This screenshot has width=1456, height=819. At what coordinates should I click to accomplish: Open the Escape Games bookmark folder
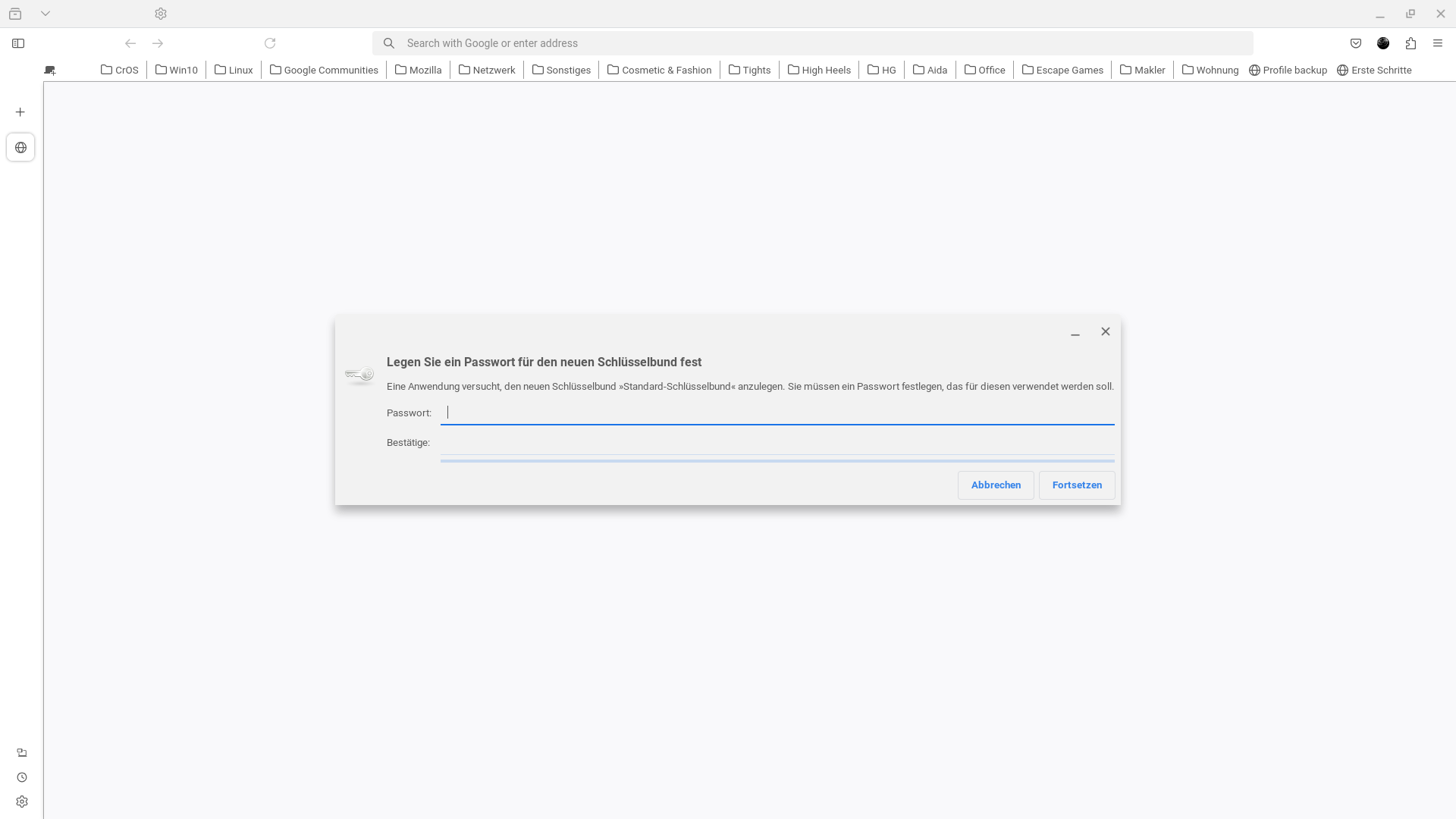coord(1062,70)
